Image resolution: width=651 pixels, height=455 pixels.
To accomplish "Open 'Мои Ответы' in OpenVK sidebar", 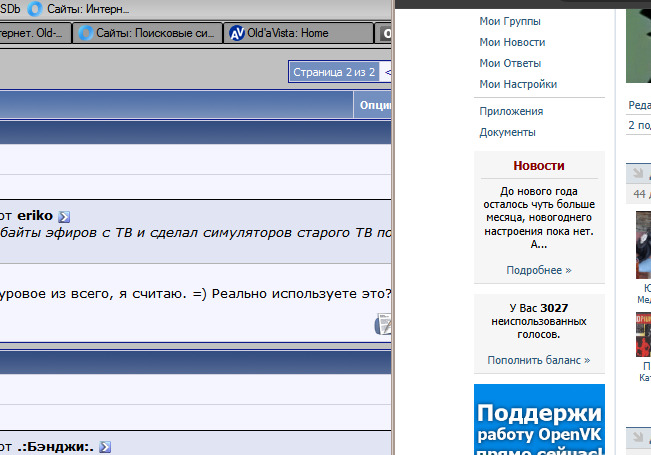I will coord(510,63).
